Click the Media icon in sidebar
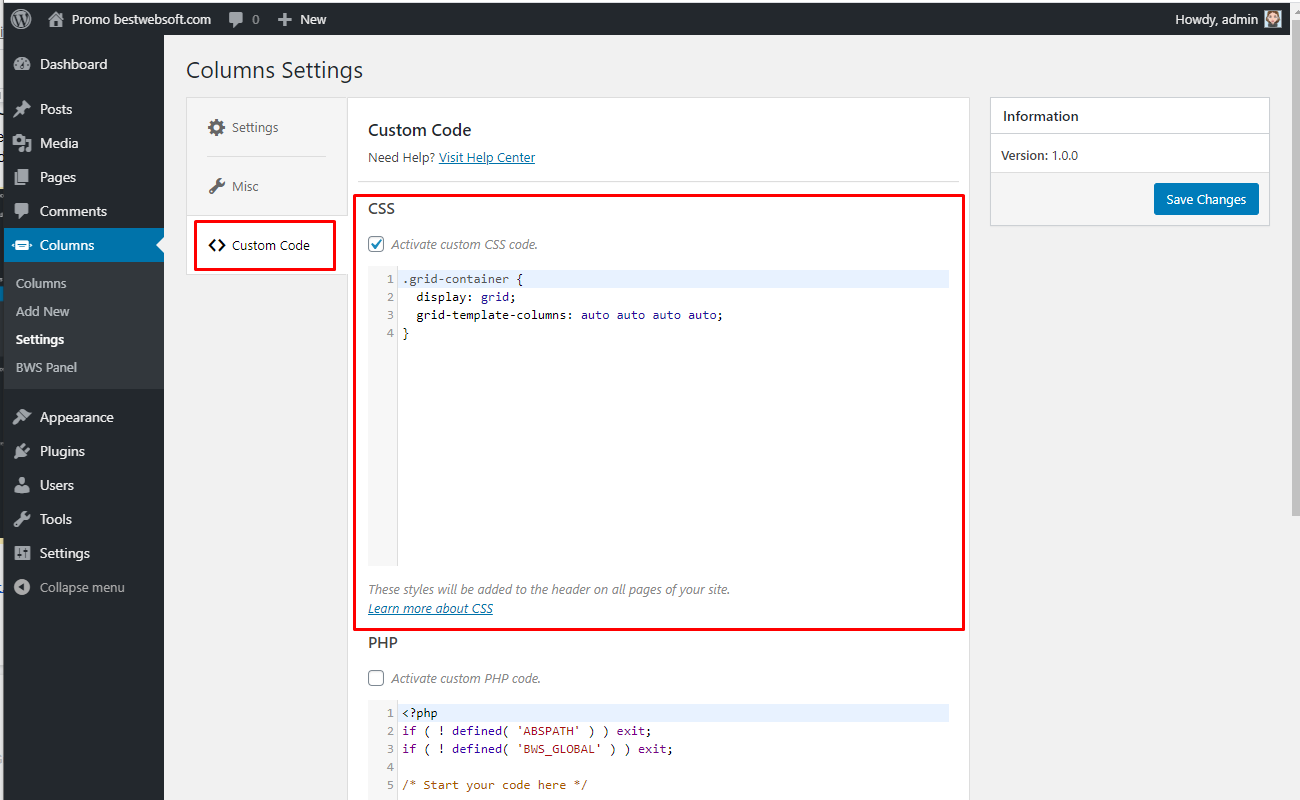Screen dimensions: 1300x800 click(22, 143)
